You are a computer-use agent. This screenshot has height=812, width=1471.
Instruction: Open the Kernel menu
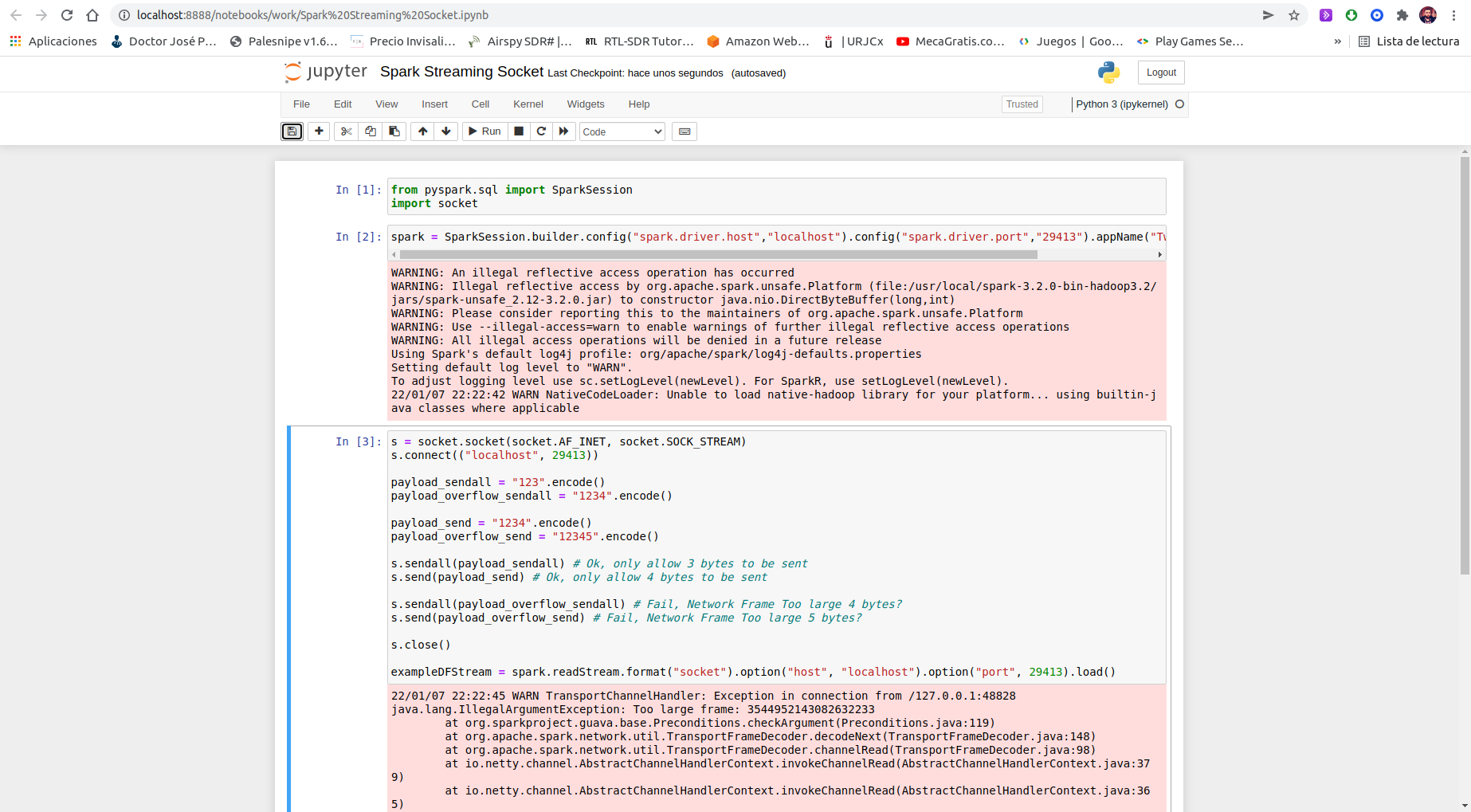(x=528, y=104)
